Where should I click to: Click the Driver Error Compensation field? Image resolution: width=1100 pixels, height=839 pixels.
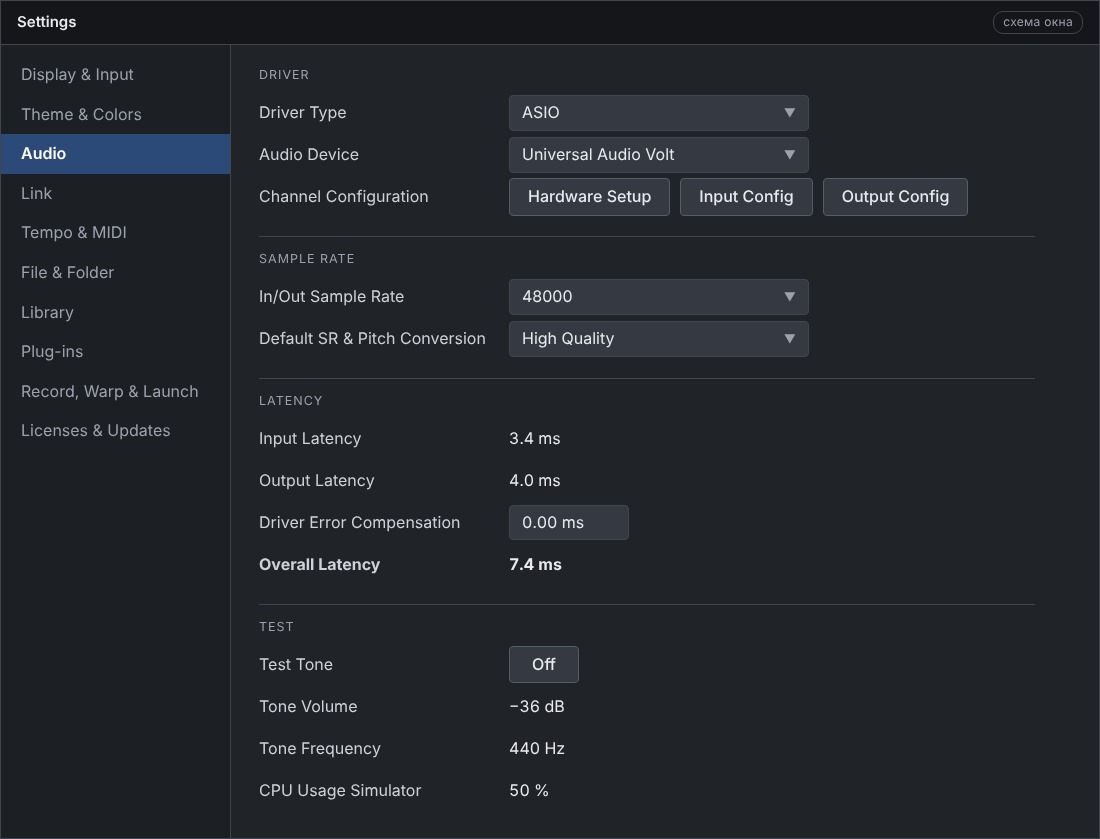click(569, 523)
